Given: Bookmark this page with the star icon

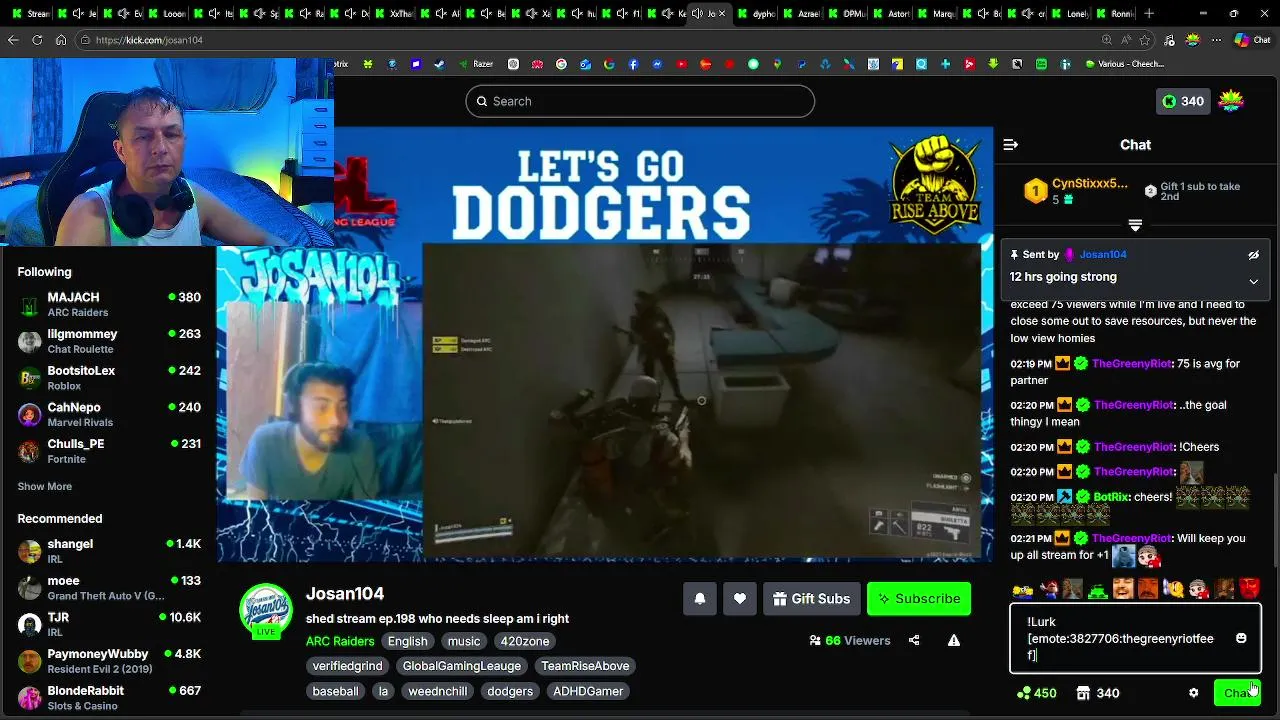Looking at the screenshot, I should point(1145,40).
